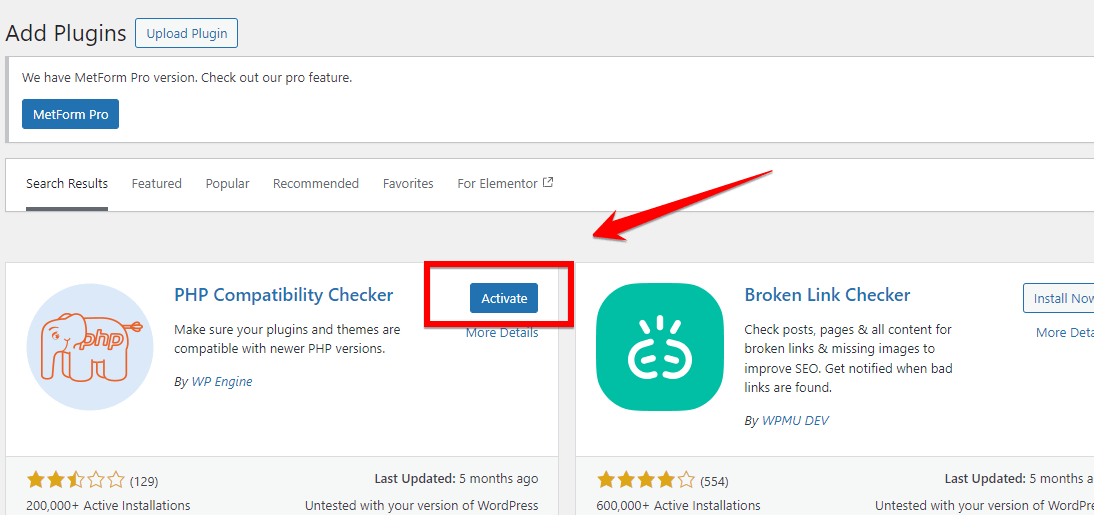Open the WP Engine author link
This screenshot has height=515, width=1094.
(x=222, y=381)
